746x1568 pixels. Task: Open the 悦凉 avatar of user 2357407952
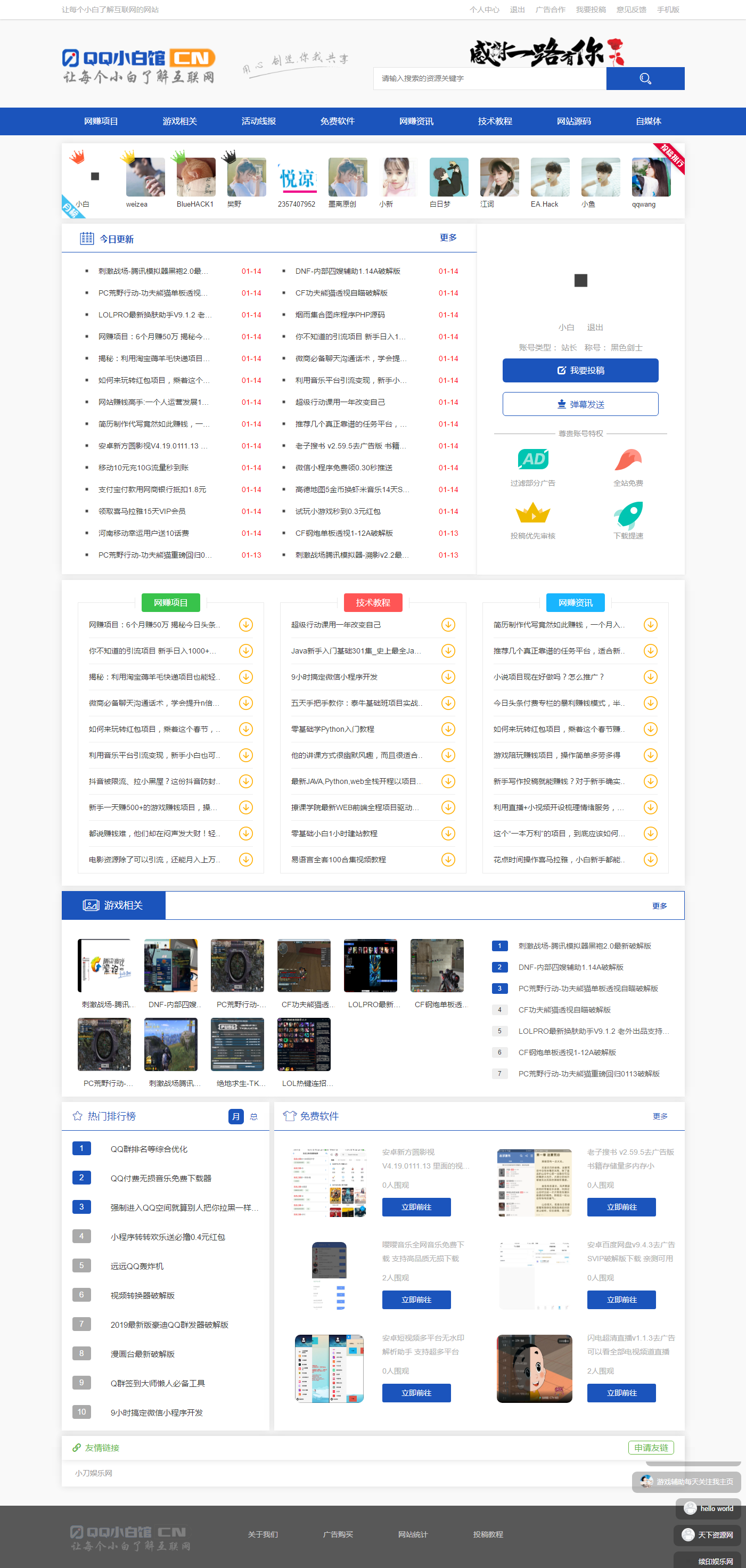pyautogui.click(x=297, y=177)
